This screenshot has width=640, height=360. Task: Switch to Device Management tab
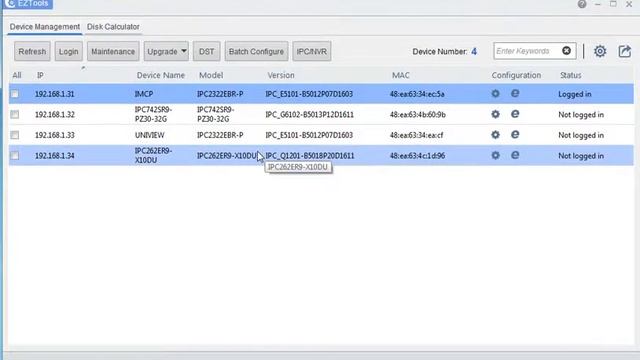point(45,27)
